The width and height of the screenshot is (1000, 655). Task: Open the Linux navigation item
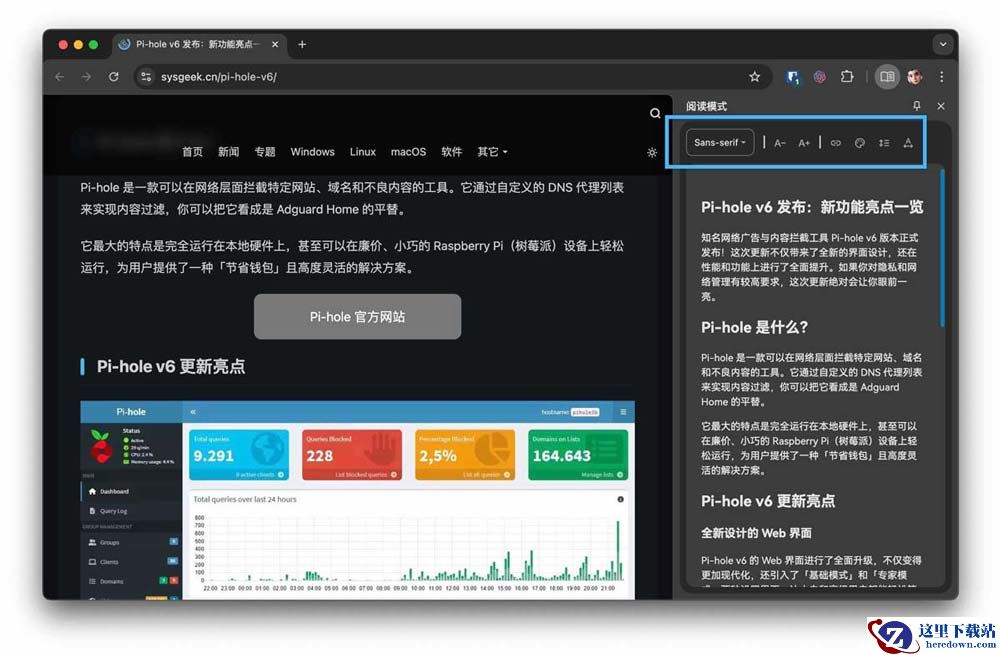(362, 152)
